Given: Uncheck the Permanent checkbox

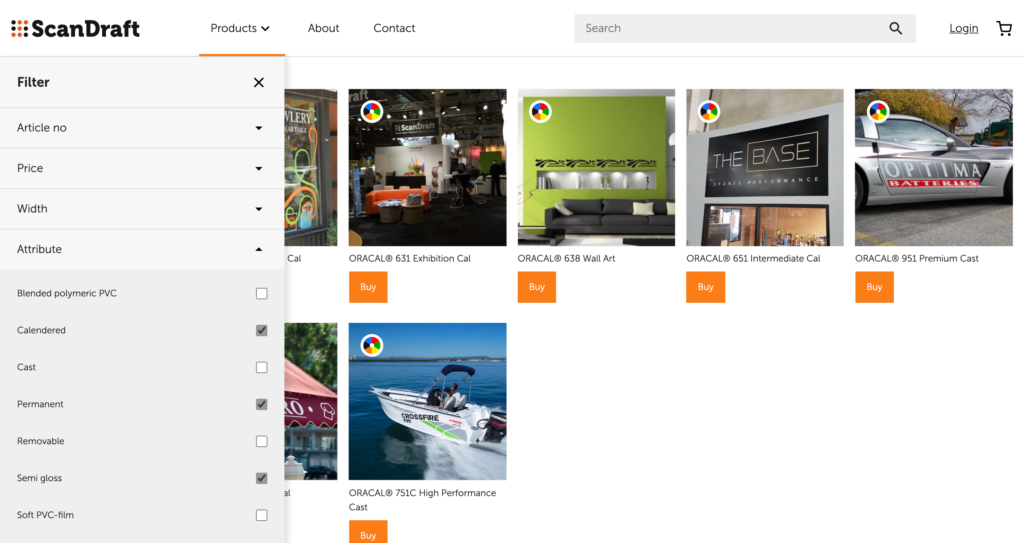Looking at the screenshot, I should coord(261,404).
